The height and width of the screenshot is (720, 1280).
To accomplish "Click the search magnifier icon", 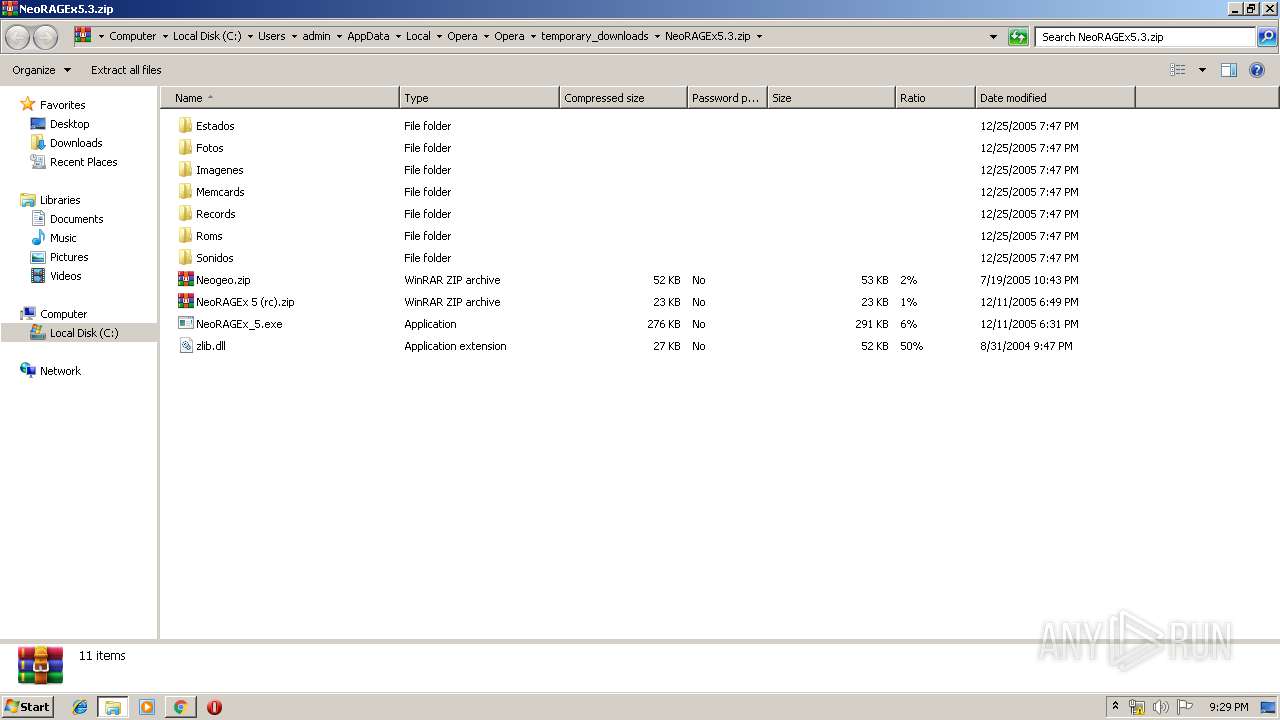I will (x=1267, y=37).
